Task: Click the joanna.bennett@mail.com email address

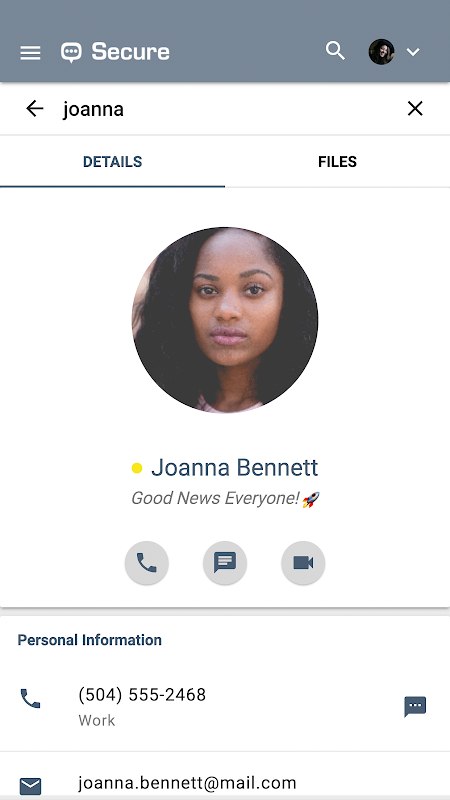Action: (187, 783)
